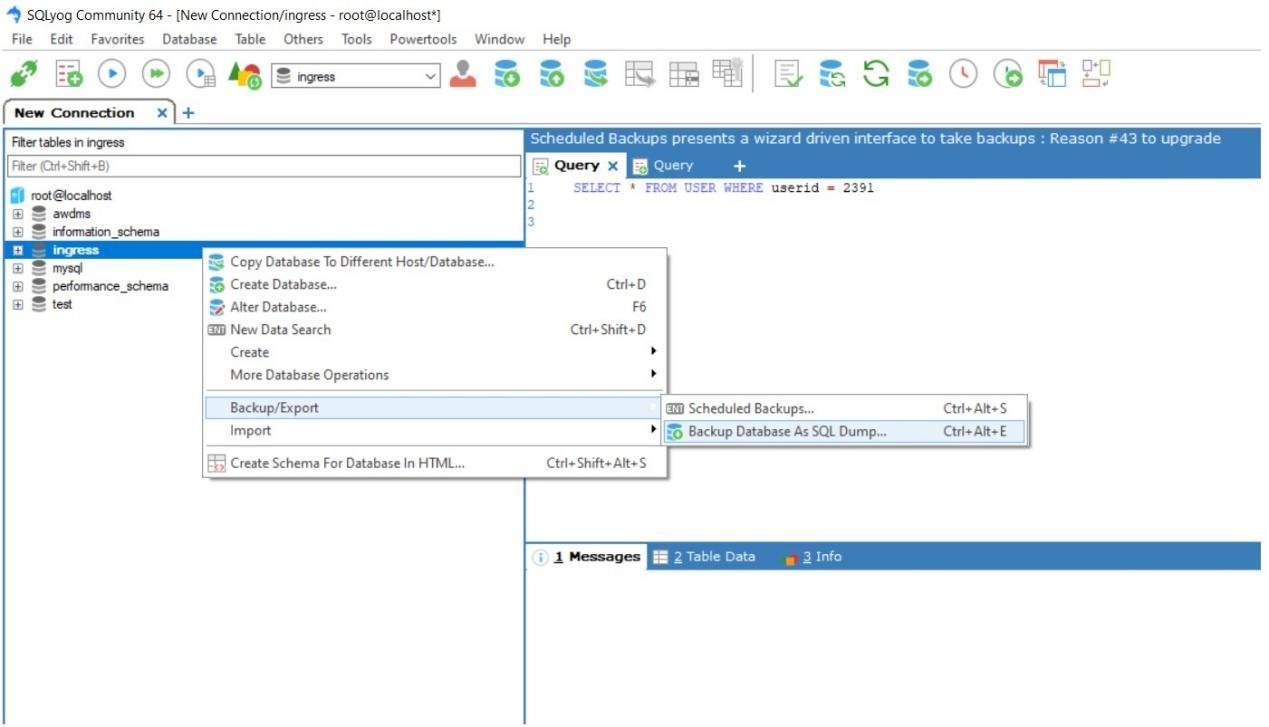The width and height of the screenshot is (1269, 727).
Task: Execute the current query
Action: (111, 73)
